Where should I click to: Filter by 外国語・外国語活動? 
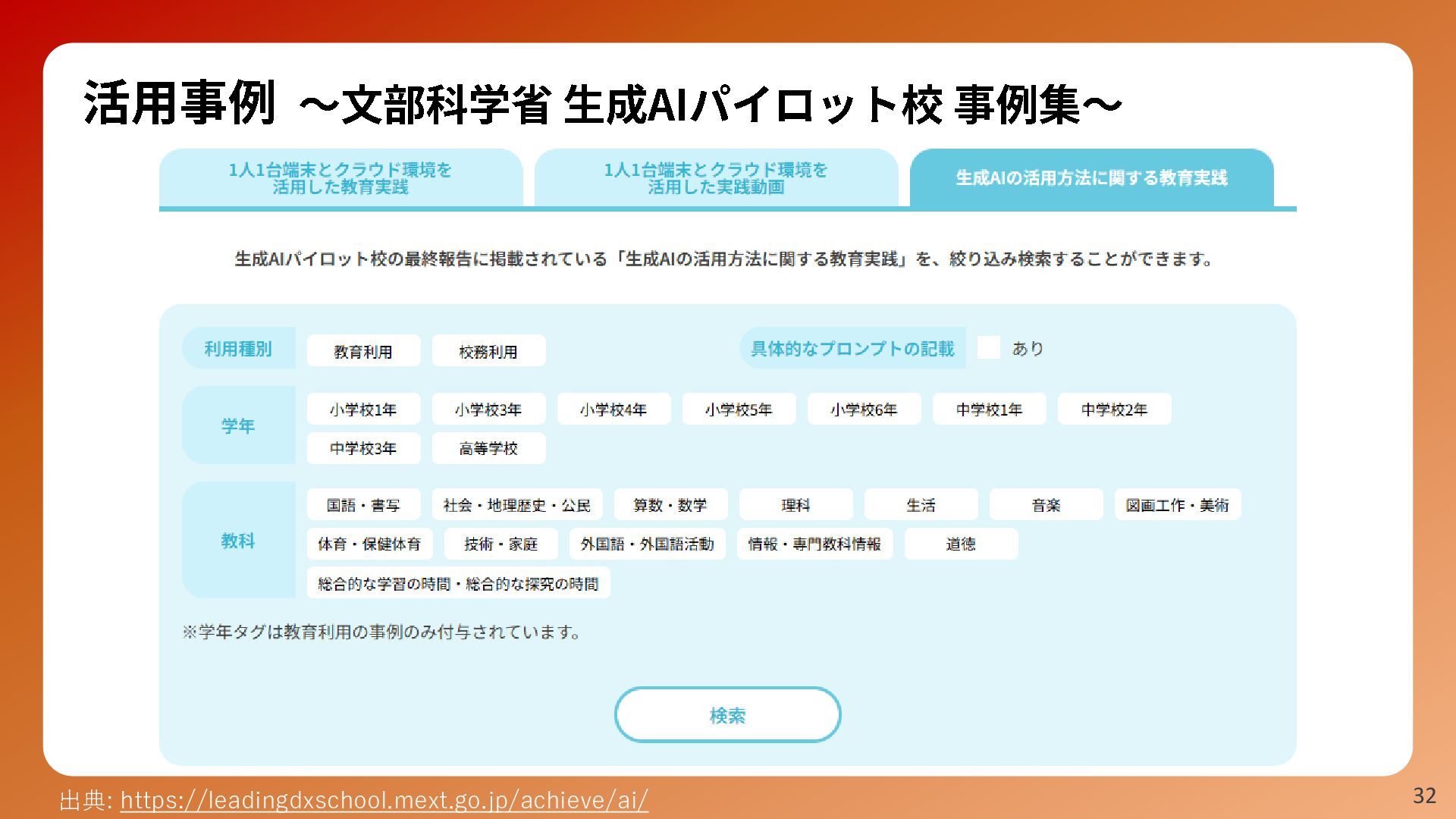click(x=647, y=544)
